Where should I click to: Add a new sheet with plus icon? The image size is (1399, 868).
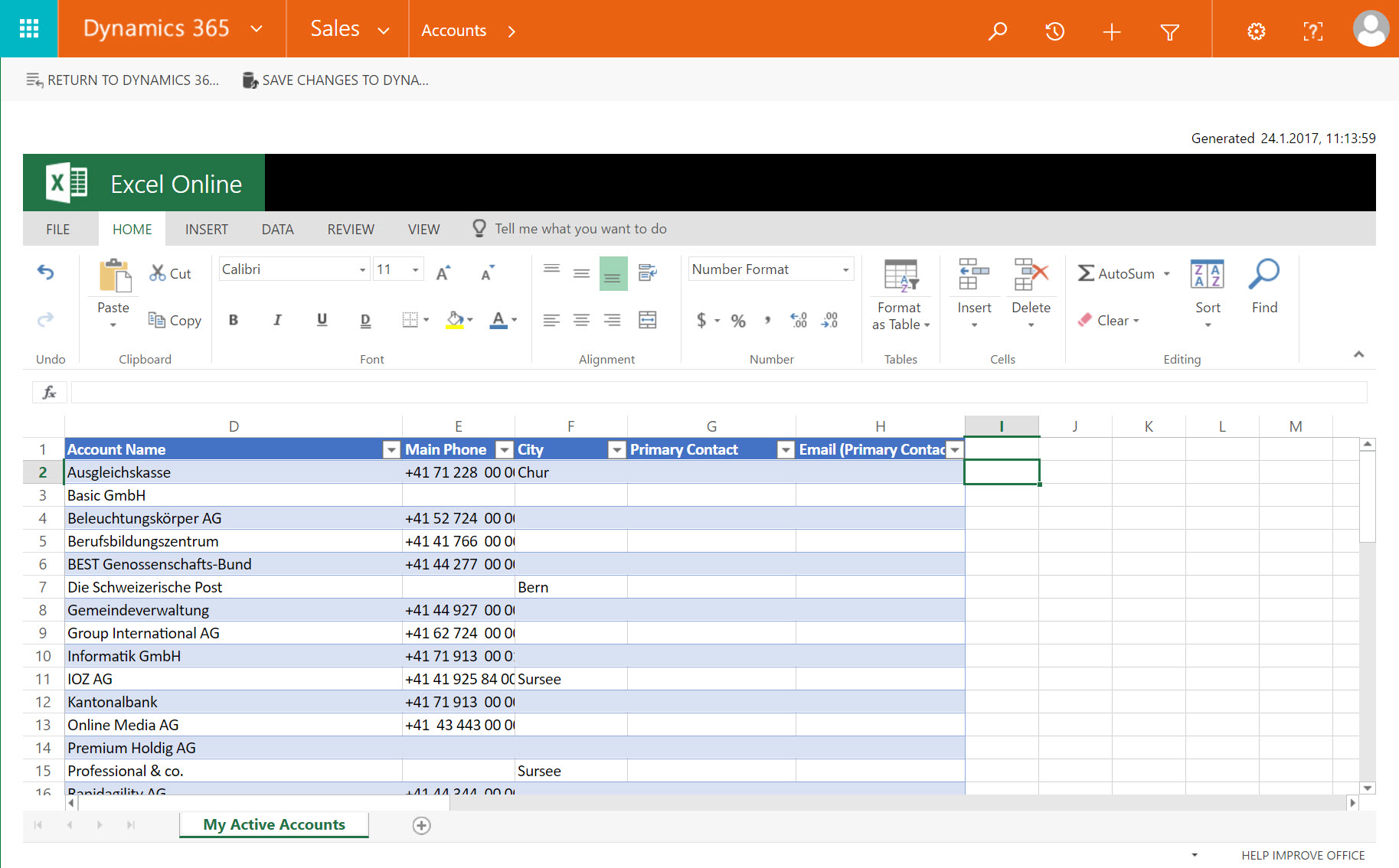421,825
